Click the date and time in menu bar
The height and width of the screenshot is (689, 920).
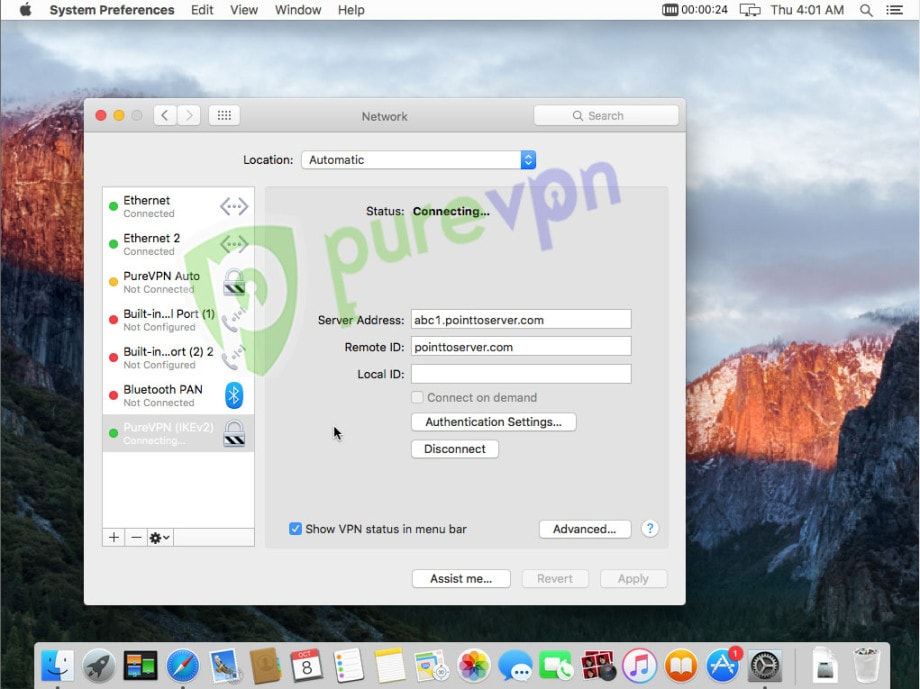pos(807,10)
